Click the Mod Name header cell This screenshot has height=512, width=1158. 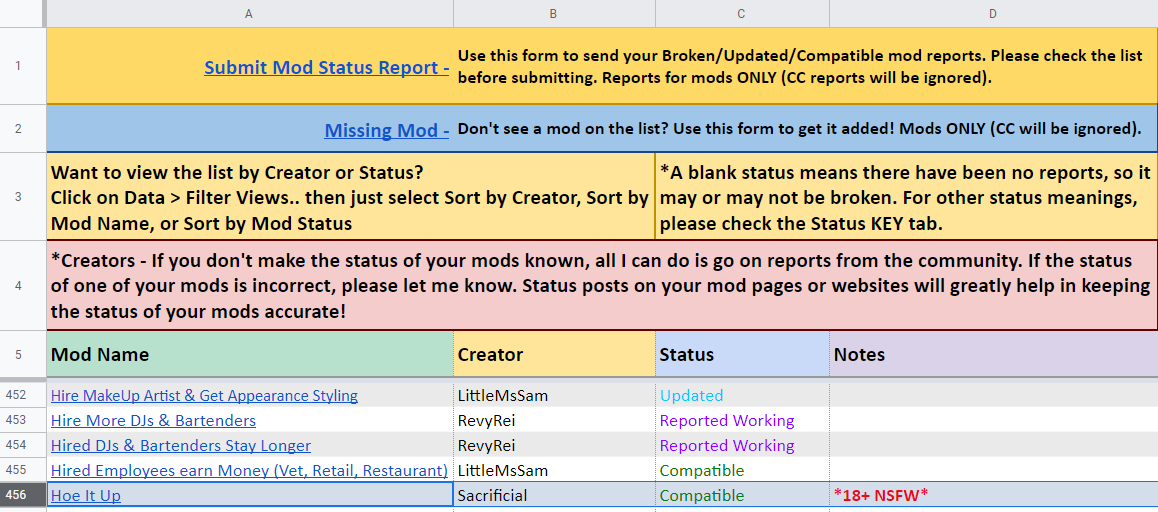[250, 354]
